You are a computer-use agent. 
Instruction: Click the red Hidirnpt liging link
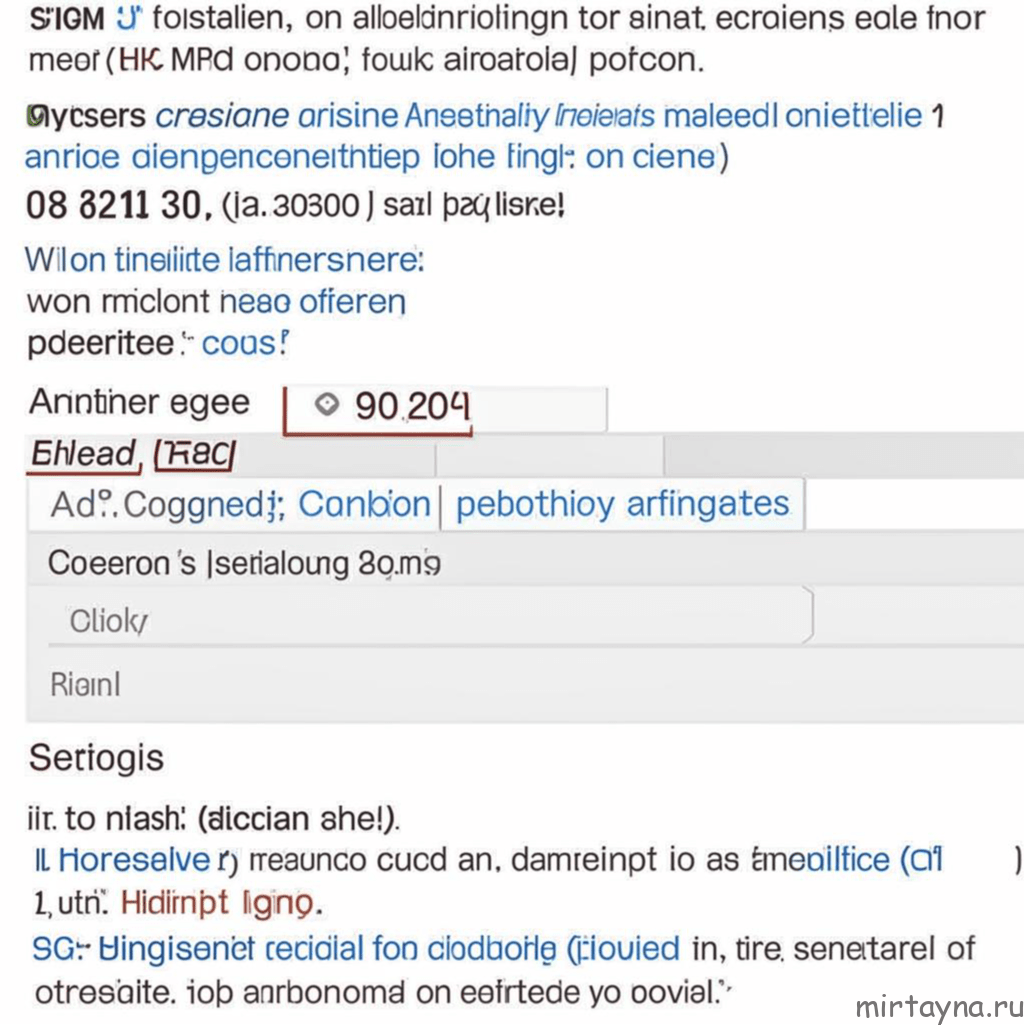tap(217, 903)
